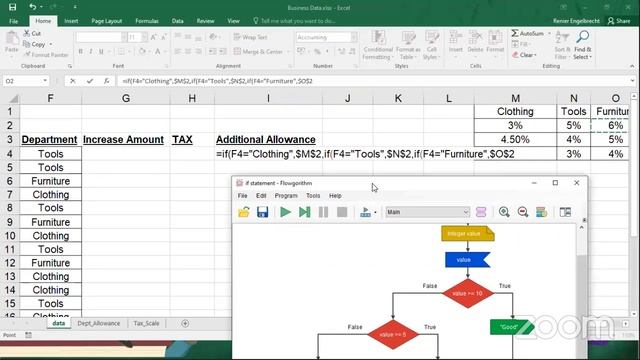Viewport: 640px width, 360px height.
Task: Click Save icon in Excel quick access toolbar
Action: [x=13, y=7]
